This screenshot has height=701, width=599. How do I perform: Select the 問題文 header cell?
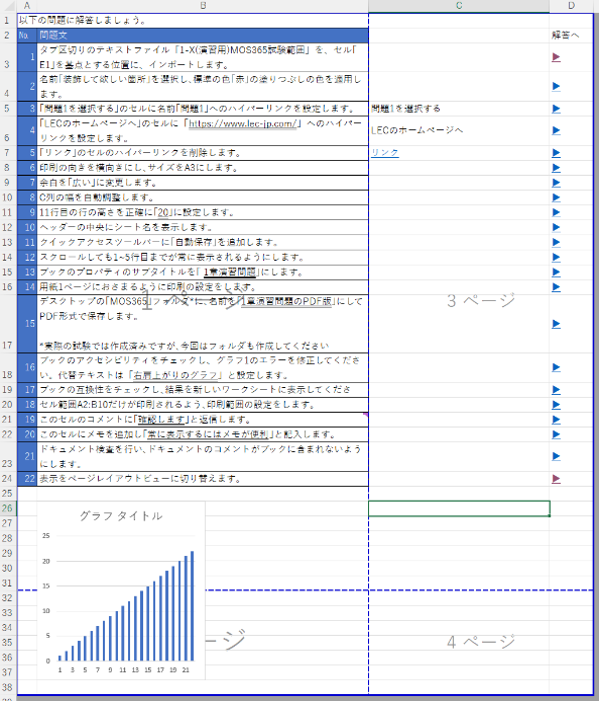click(202, 35)
